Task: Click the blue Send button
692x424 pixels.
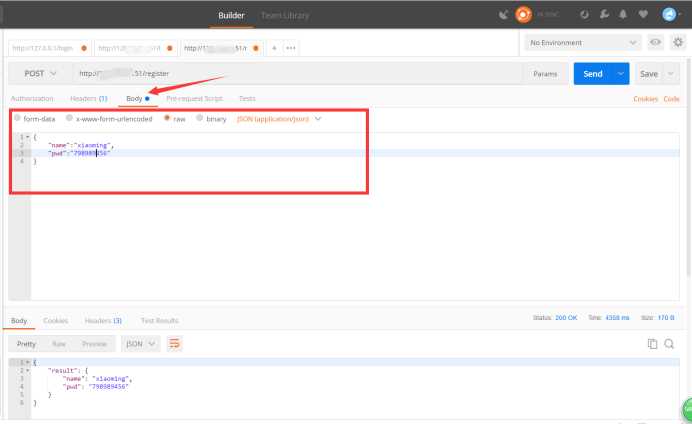Action: [x=593, y=74]
